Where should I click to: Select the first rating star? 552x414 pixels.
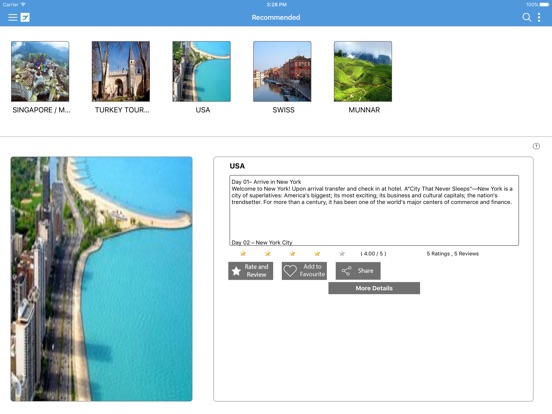(x=243, y=253)
